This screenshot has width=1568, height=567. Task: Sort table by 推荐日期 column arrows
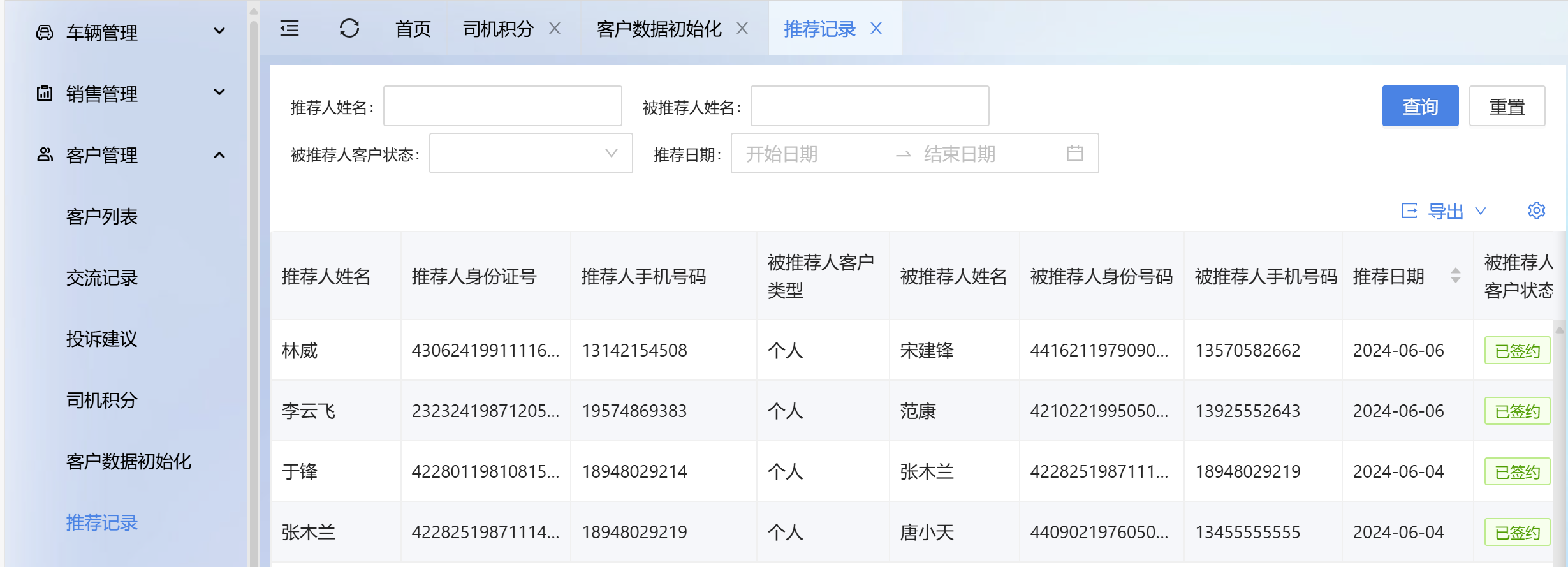coord(1455,276)
